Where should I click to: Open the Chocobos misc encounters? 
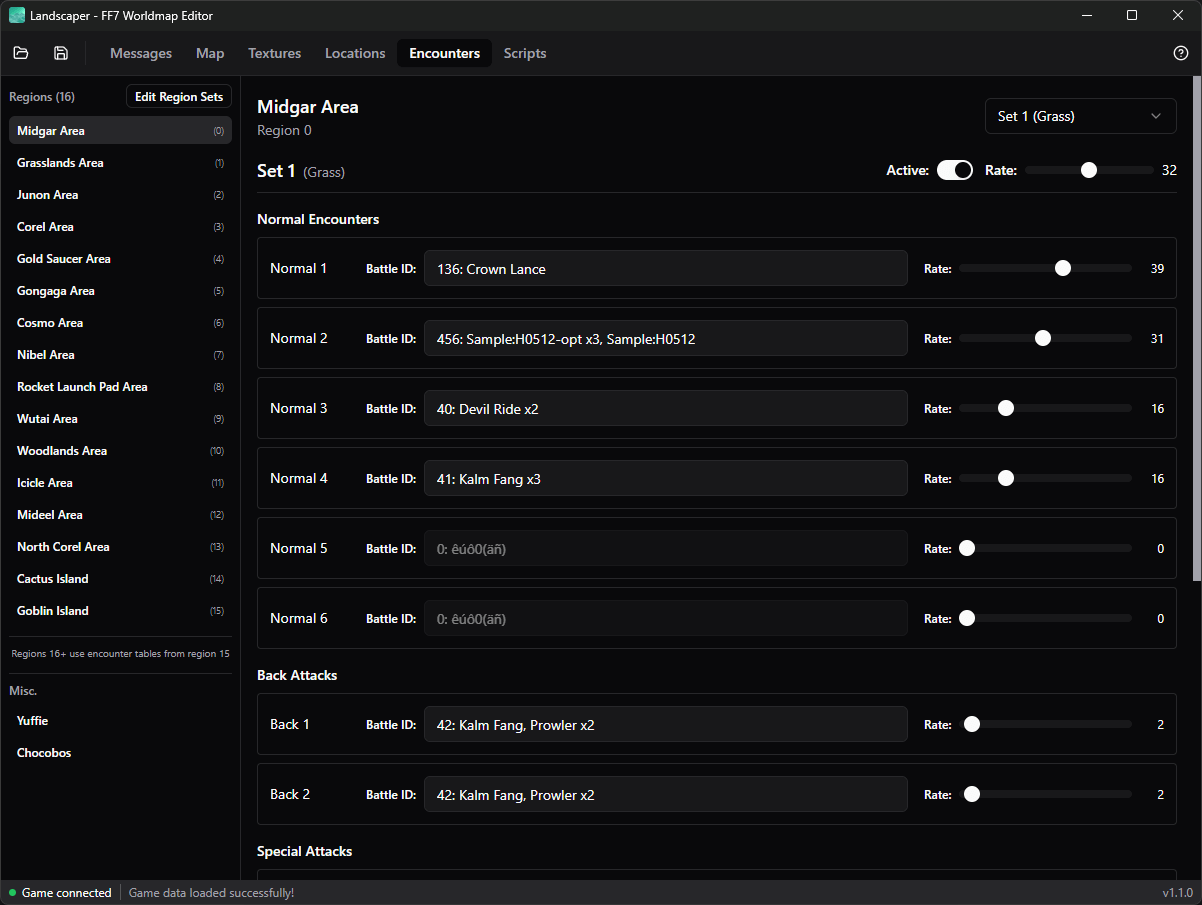tap(120, 753)
